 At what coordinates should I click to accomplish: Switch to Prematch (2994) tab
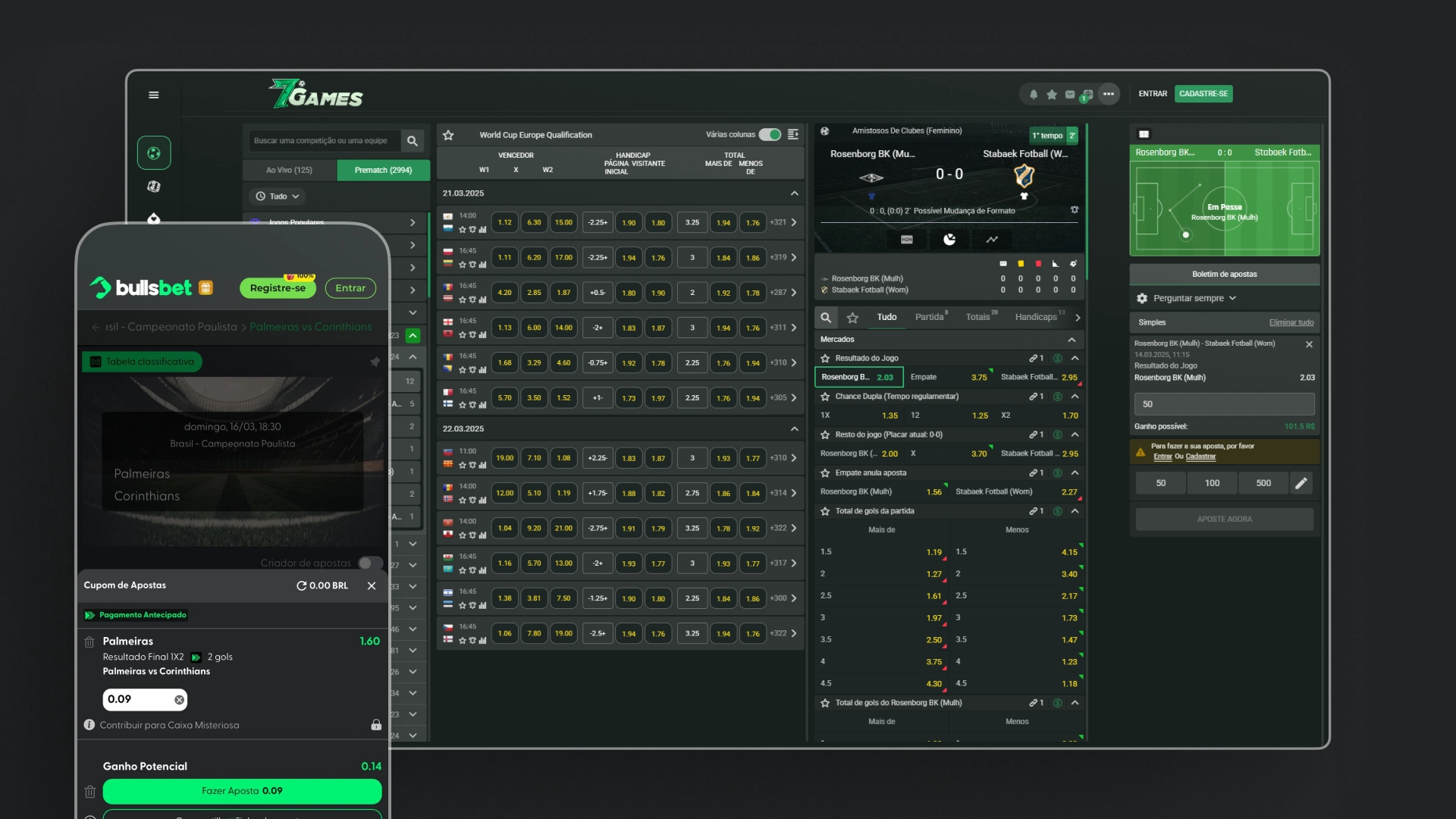pos(383,170)
